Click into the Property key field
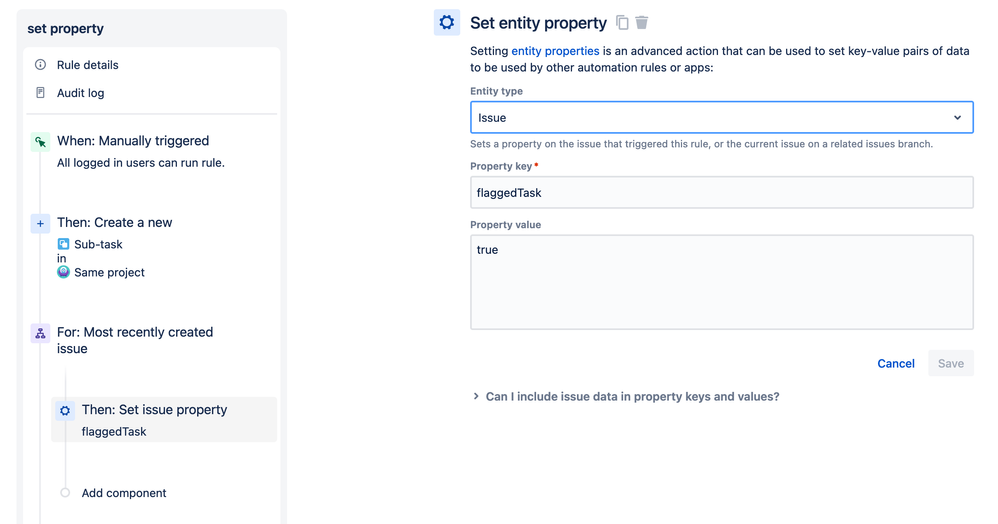 click(721, 192)
